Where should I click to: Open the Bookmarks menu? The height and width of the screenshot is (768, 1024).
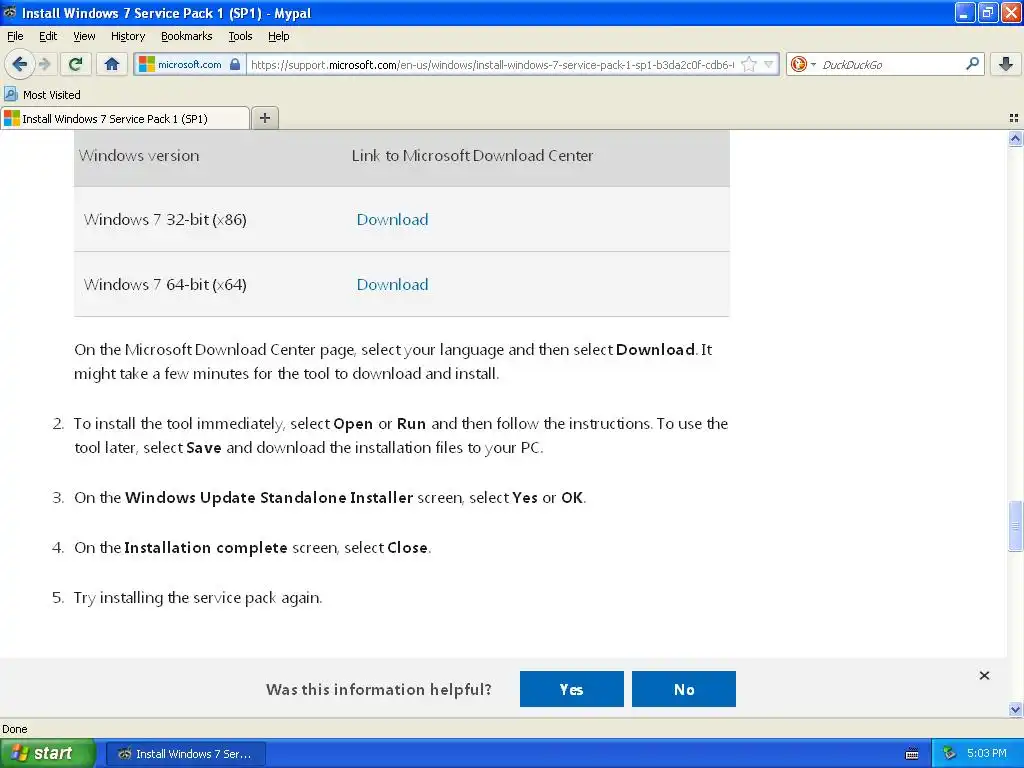pos(186,36)
